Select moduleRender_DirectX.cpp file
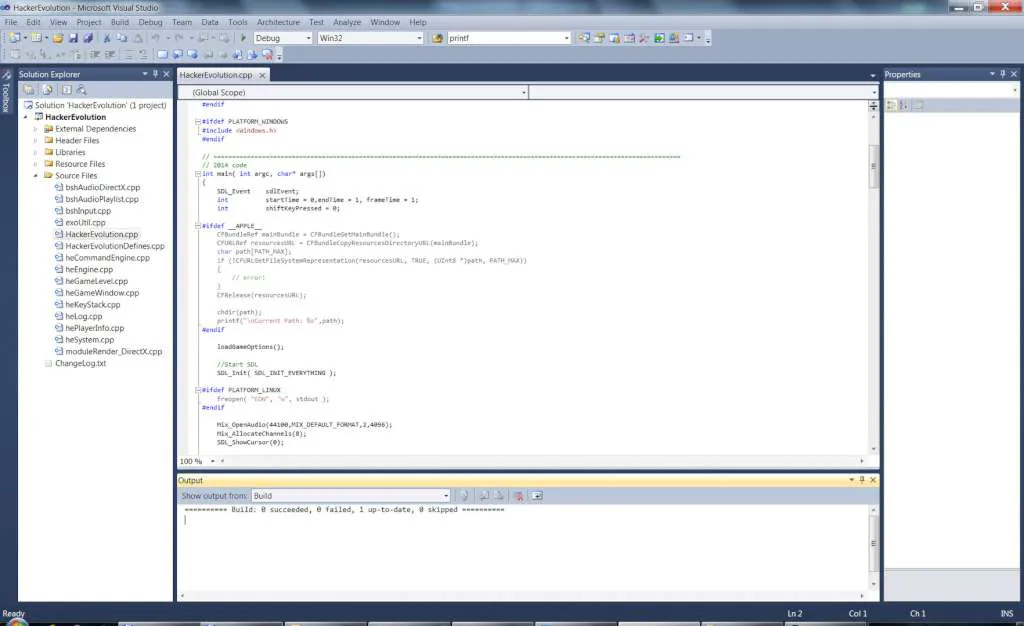 pyautogui.click(x=114, y=352)
